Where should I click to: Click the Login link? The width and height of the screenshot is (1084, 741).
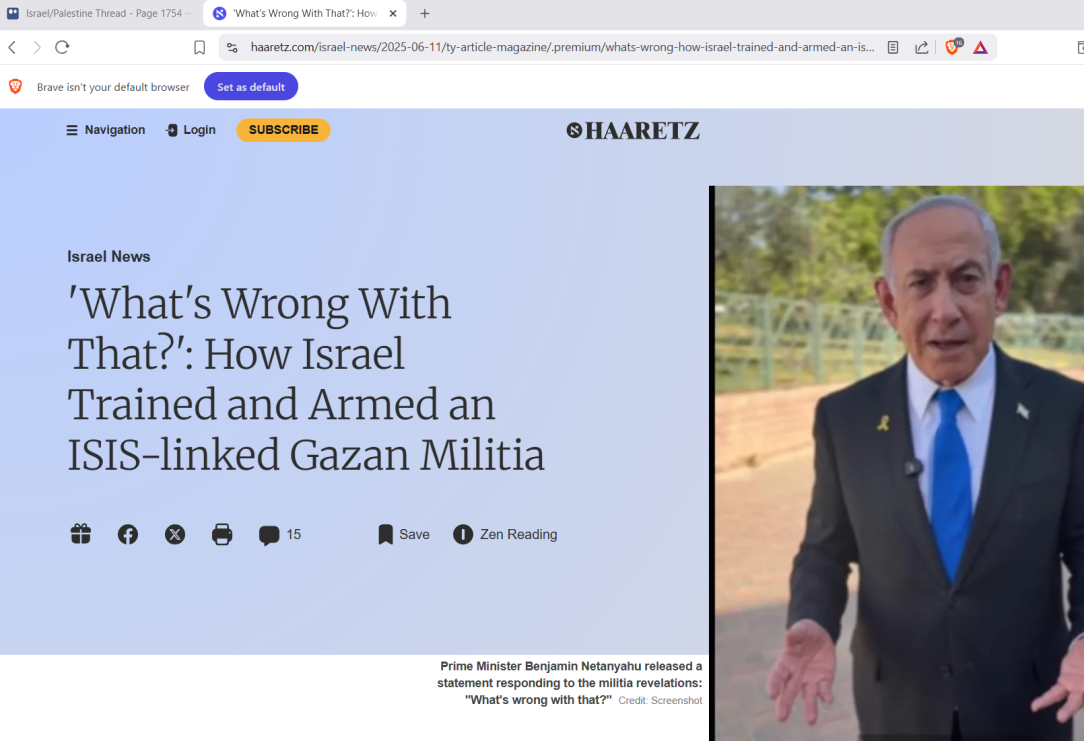pyautogui.click(x=191, y=130)
